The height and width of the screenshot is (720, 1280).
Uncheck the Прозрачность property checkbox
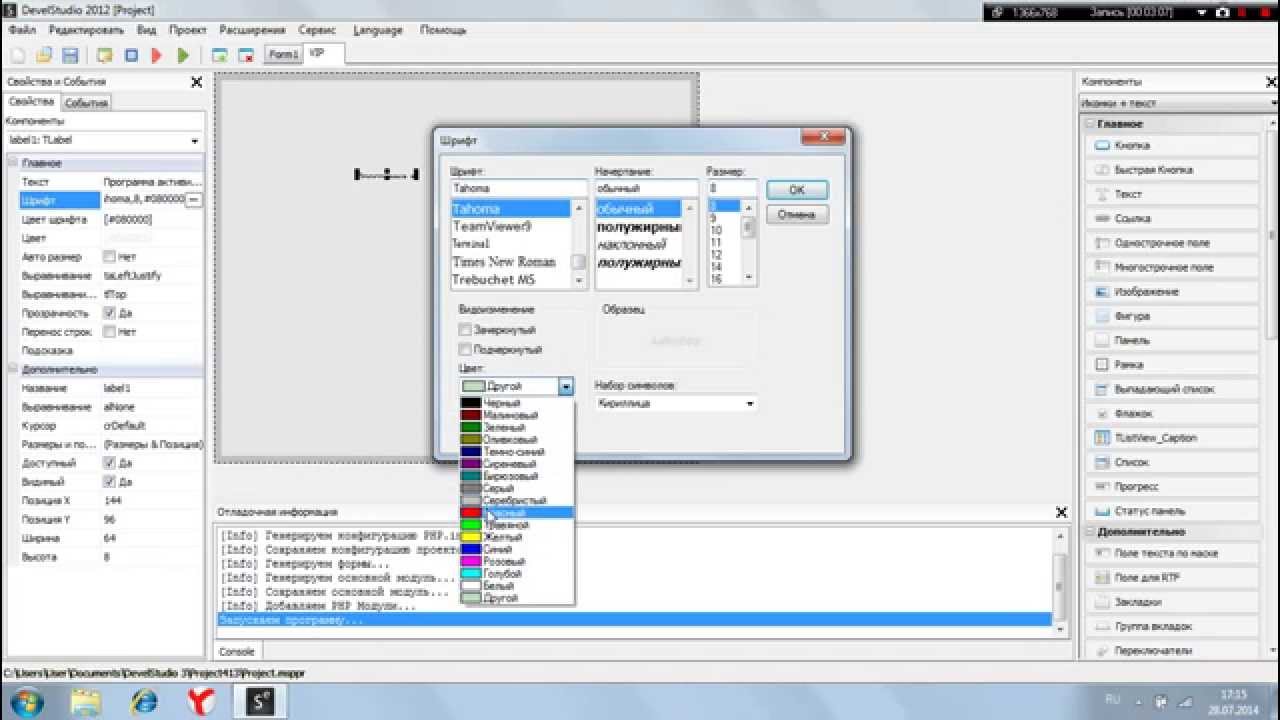[x=110, y=313]
